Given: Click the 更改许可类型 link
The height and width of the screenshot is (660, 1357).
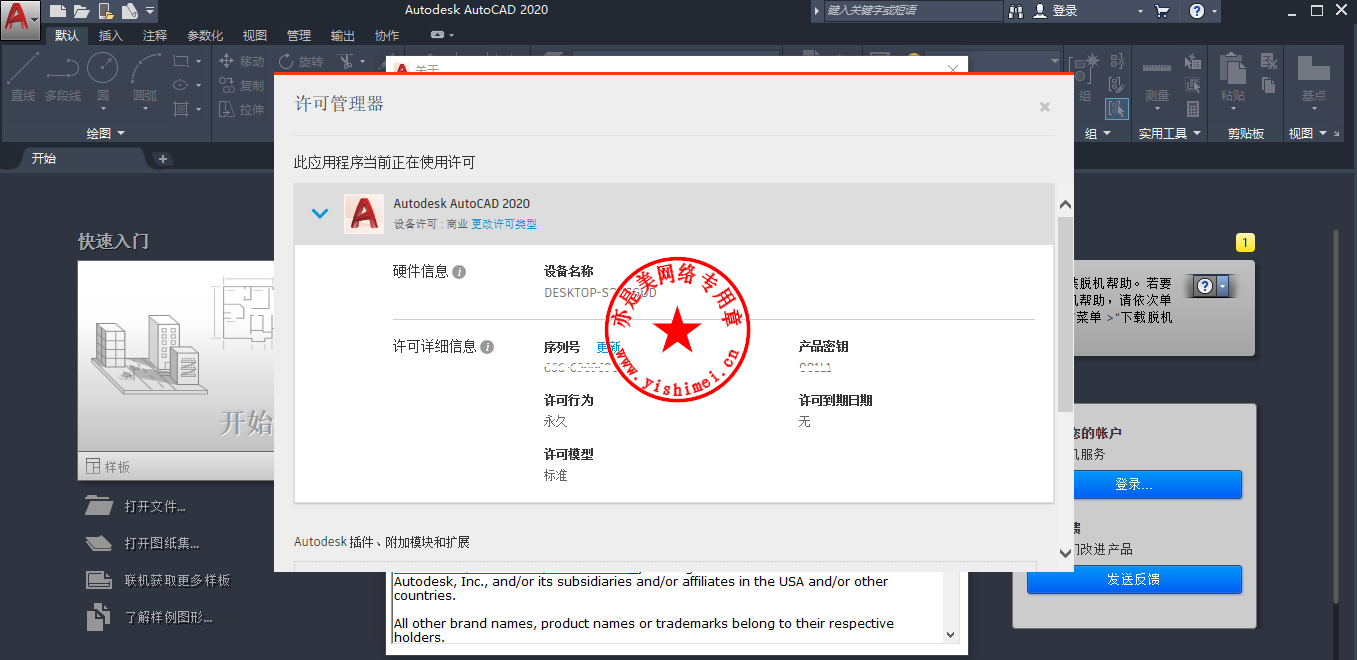Looking at the screenshot, I should click(504, 224).
